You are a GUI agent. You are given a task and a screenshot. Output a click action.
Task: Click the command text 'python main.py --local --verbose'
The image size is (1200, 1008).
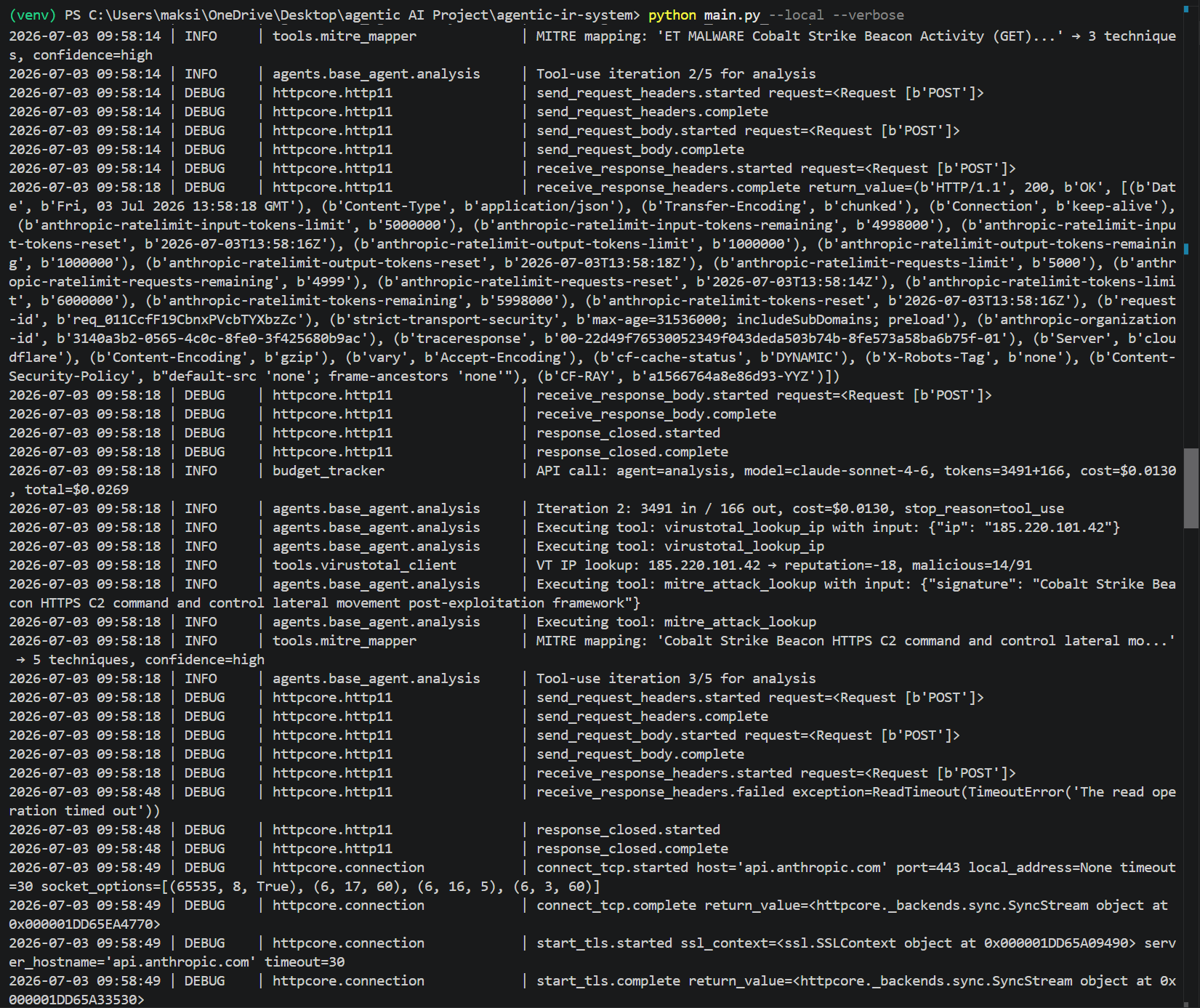click(776, 15)
